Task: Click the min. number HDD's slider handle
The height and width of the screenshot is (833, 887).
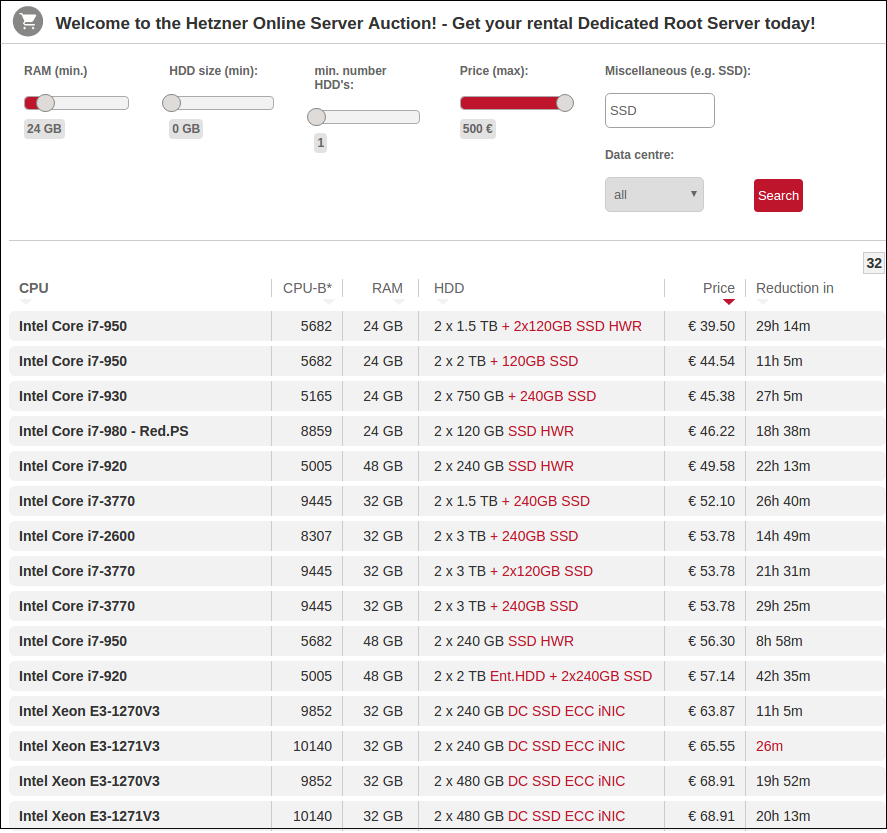Action: point(316,117)
